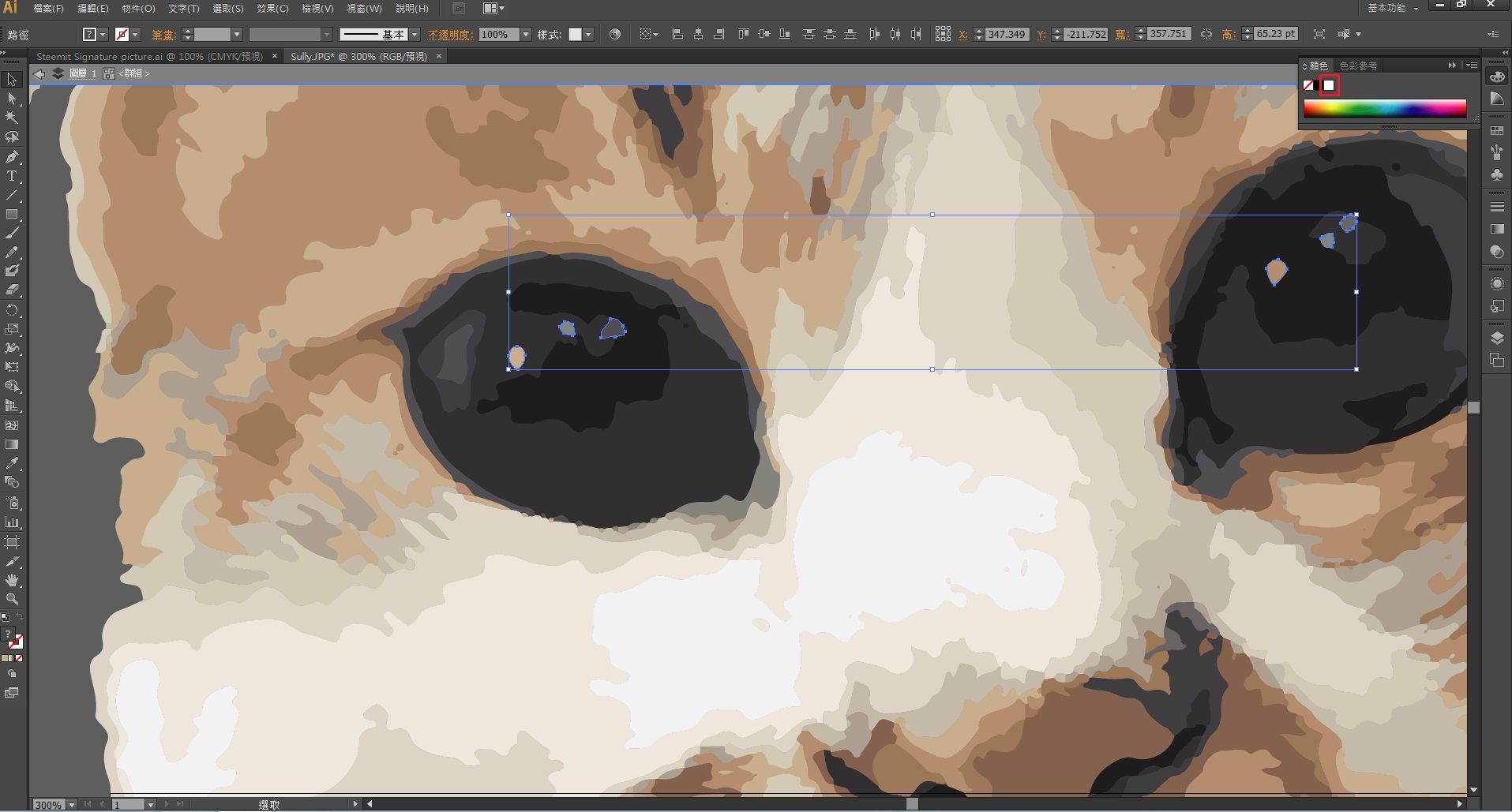The width and height of the screenshot is (1512, 812).
Task: Open the Layers panel icon in dock
Action: pos(1497,338)
